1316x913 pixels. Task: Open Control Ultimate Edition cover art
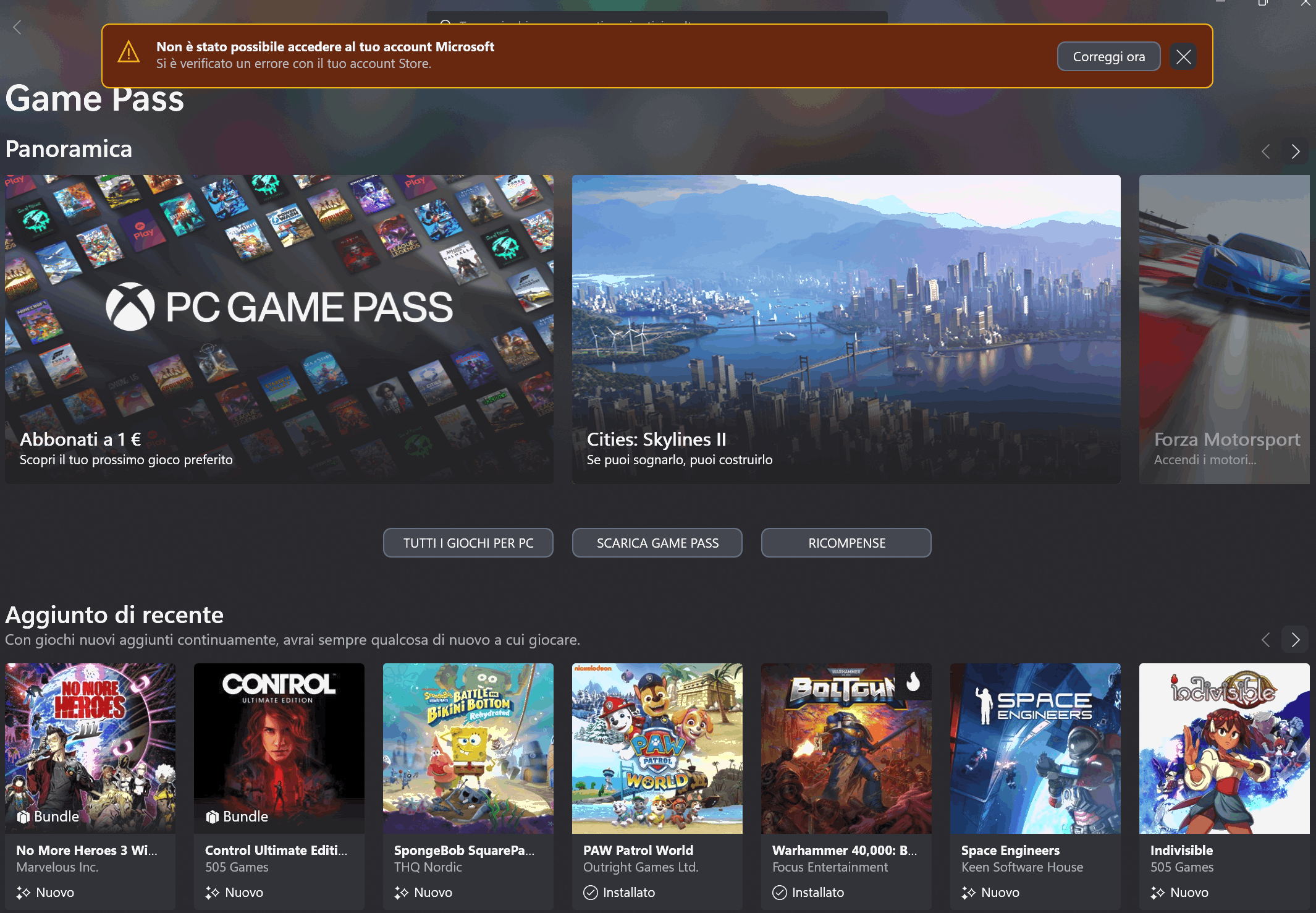[x=279, y=748]
